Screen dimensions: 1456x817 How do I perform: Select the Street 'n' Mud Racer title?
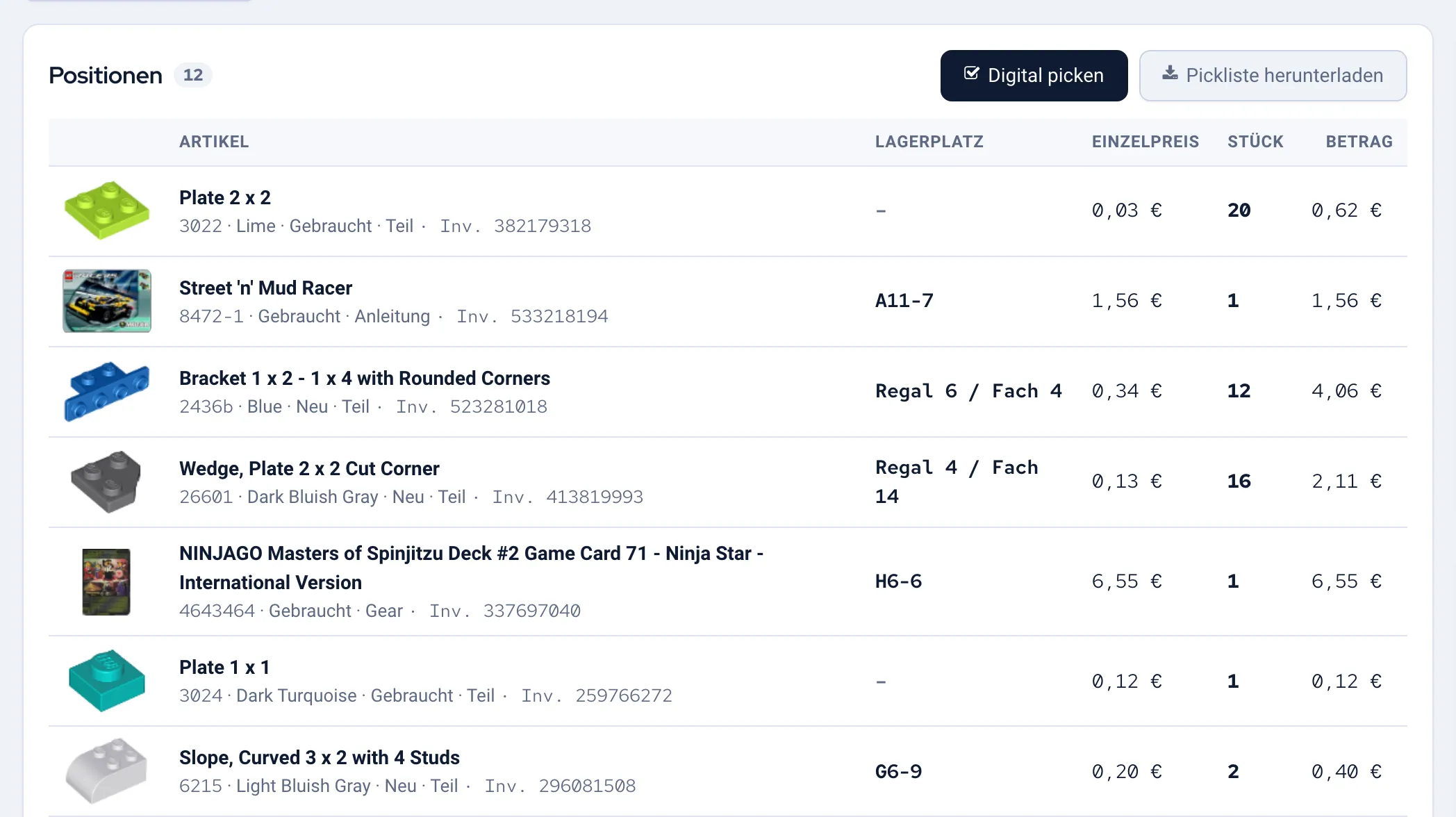[x=265, y=288]
